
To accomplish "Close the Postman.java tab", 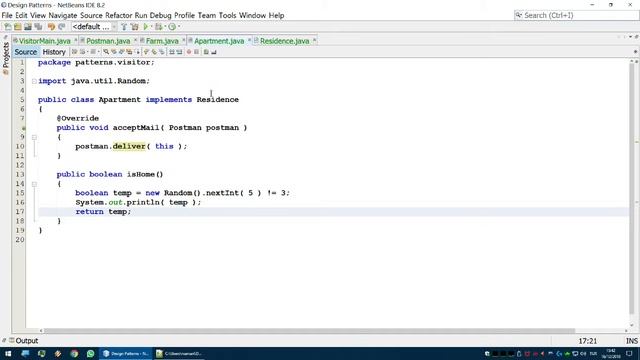I will click(136, 40).
